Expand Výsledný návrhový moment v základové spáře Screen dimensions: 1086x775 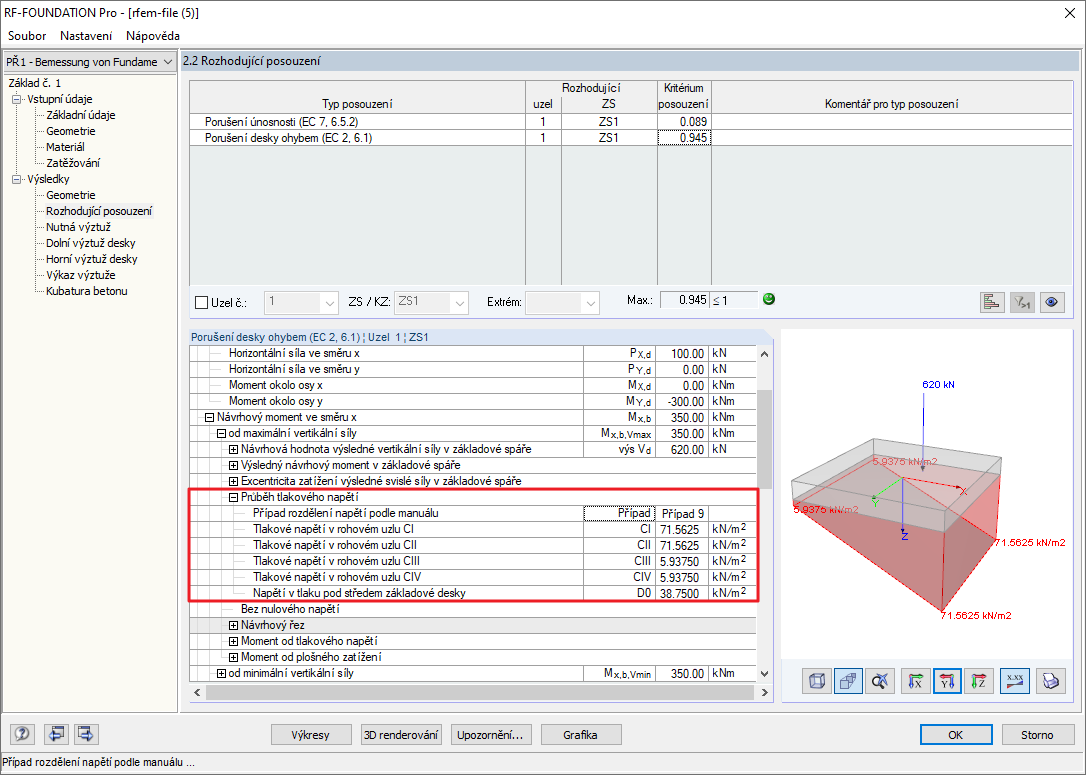pyautogui.click(x=233, y=465)
